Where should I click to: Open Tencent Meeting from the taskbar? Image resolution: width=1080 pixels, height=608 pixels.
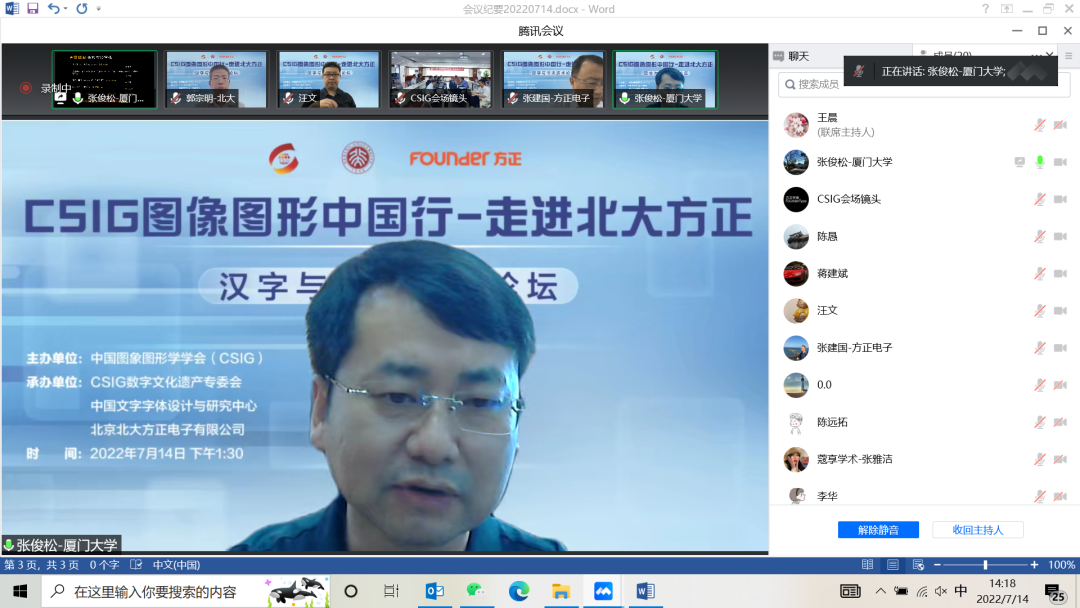(603, 591)
